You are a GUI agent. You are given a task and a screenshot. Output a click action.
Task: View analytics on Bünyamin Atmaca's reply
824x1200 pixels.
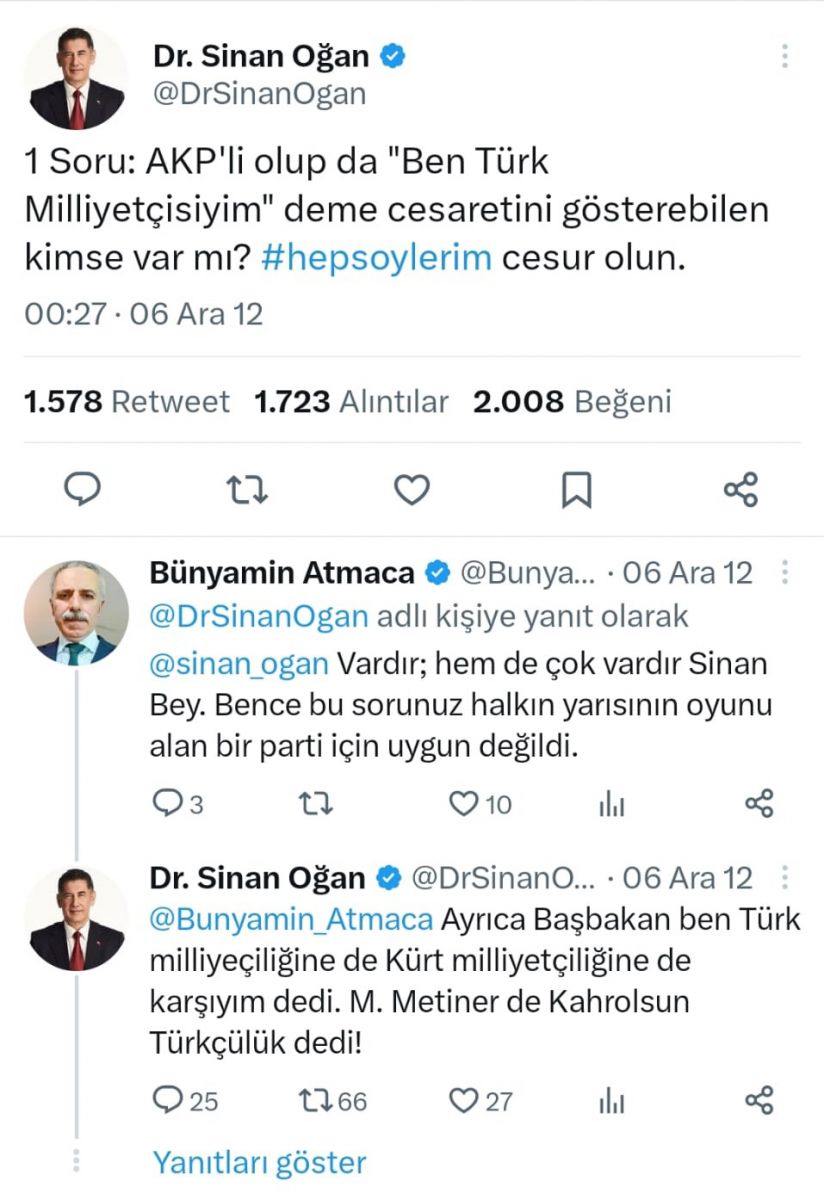pos(612,803)
